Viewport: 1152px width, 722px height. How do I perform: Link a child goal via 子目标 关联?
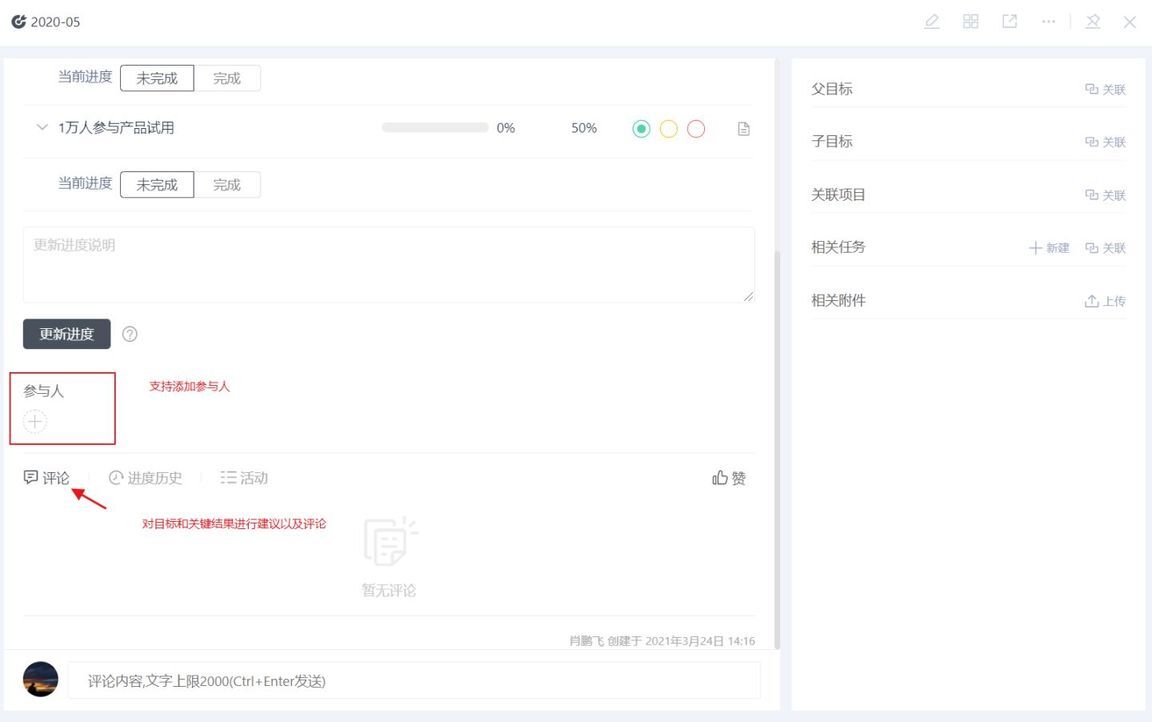(x=1106, y=142)
